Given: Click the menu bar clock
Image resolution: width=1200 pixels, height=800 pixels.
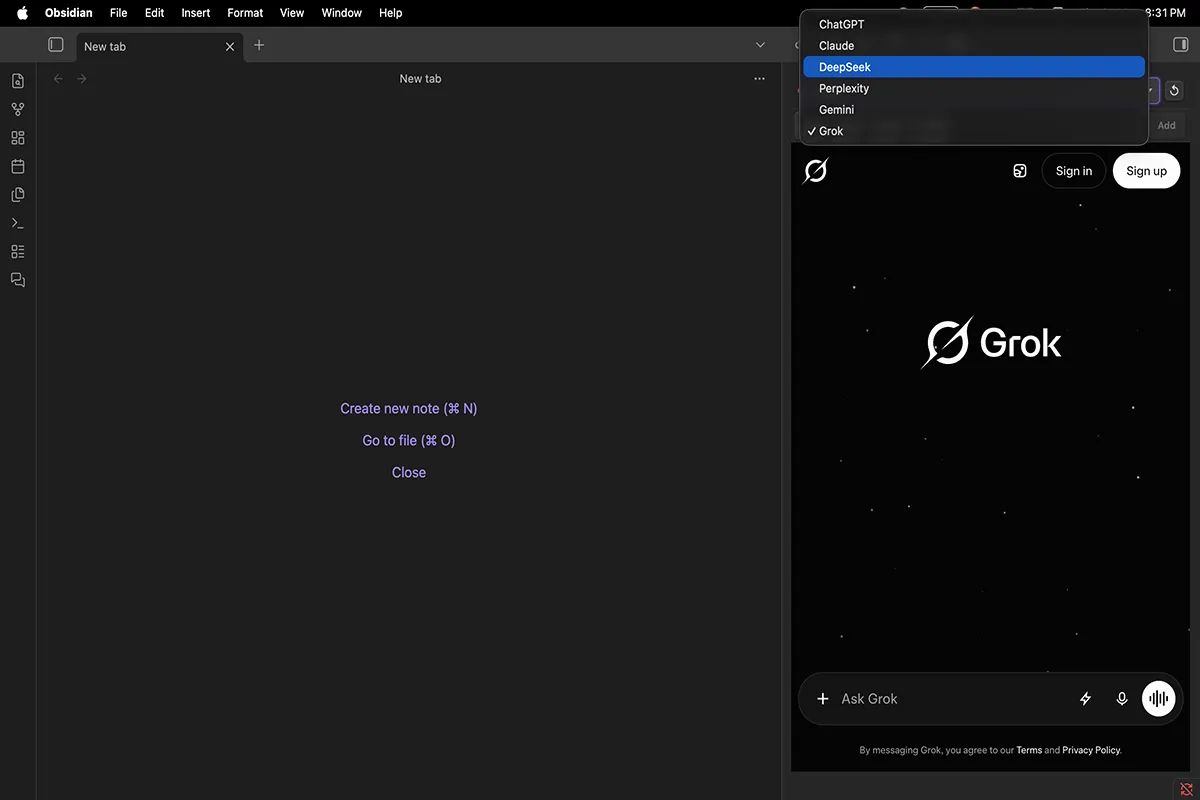Looking at the screenshot, I should coord(1165,13).
